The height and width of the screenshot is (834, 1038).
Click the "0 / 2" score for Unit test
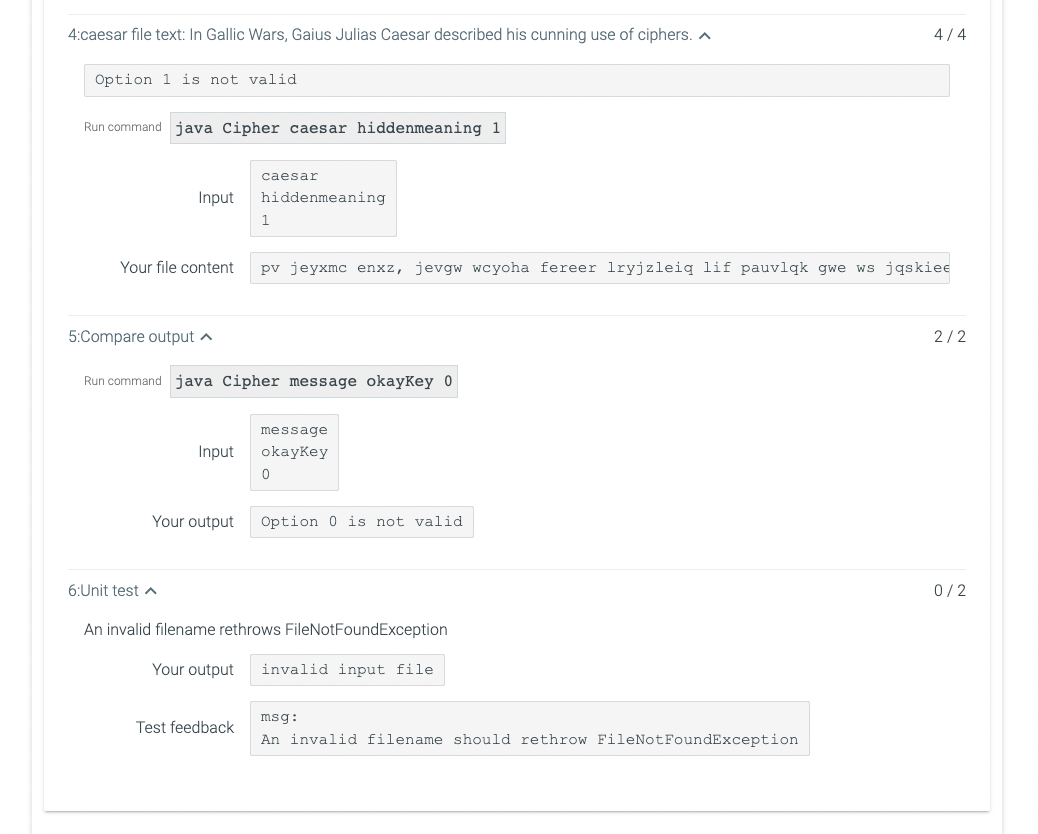[x=950, y=590]
